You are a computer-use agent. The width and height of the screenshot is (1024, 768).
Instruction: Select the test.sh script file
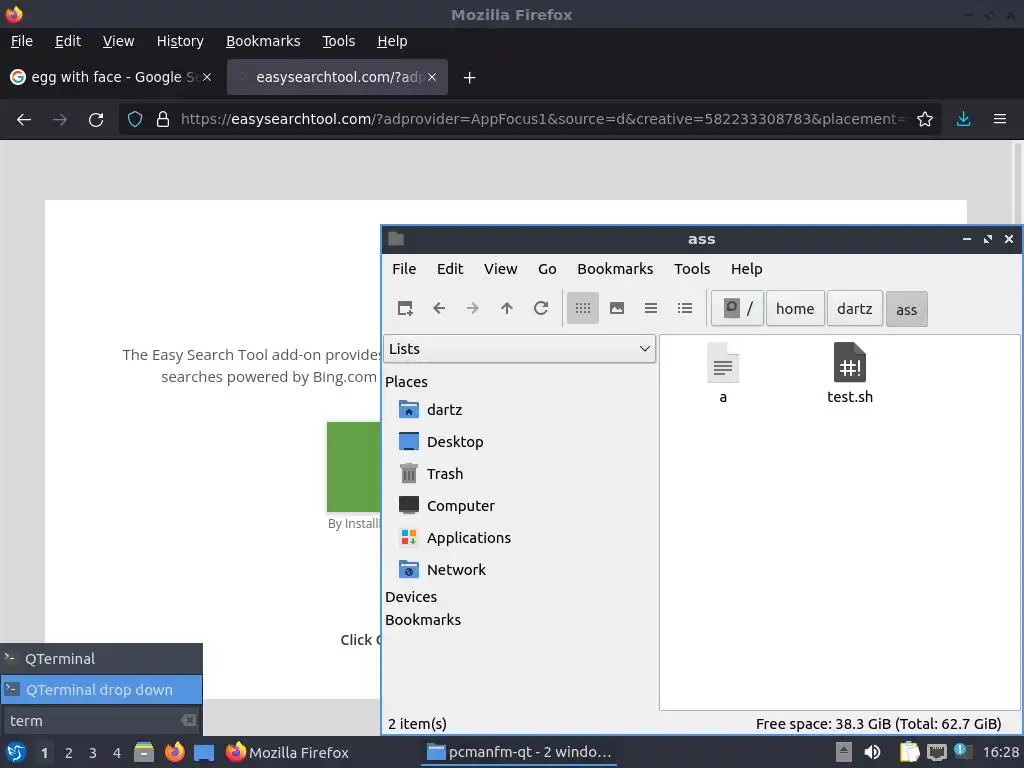click(x=850, y=373)
